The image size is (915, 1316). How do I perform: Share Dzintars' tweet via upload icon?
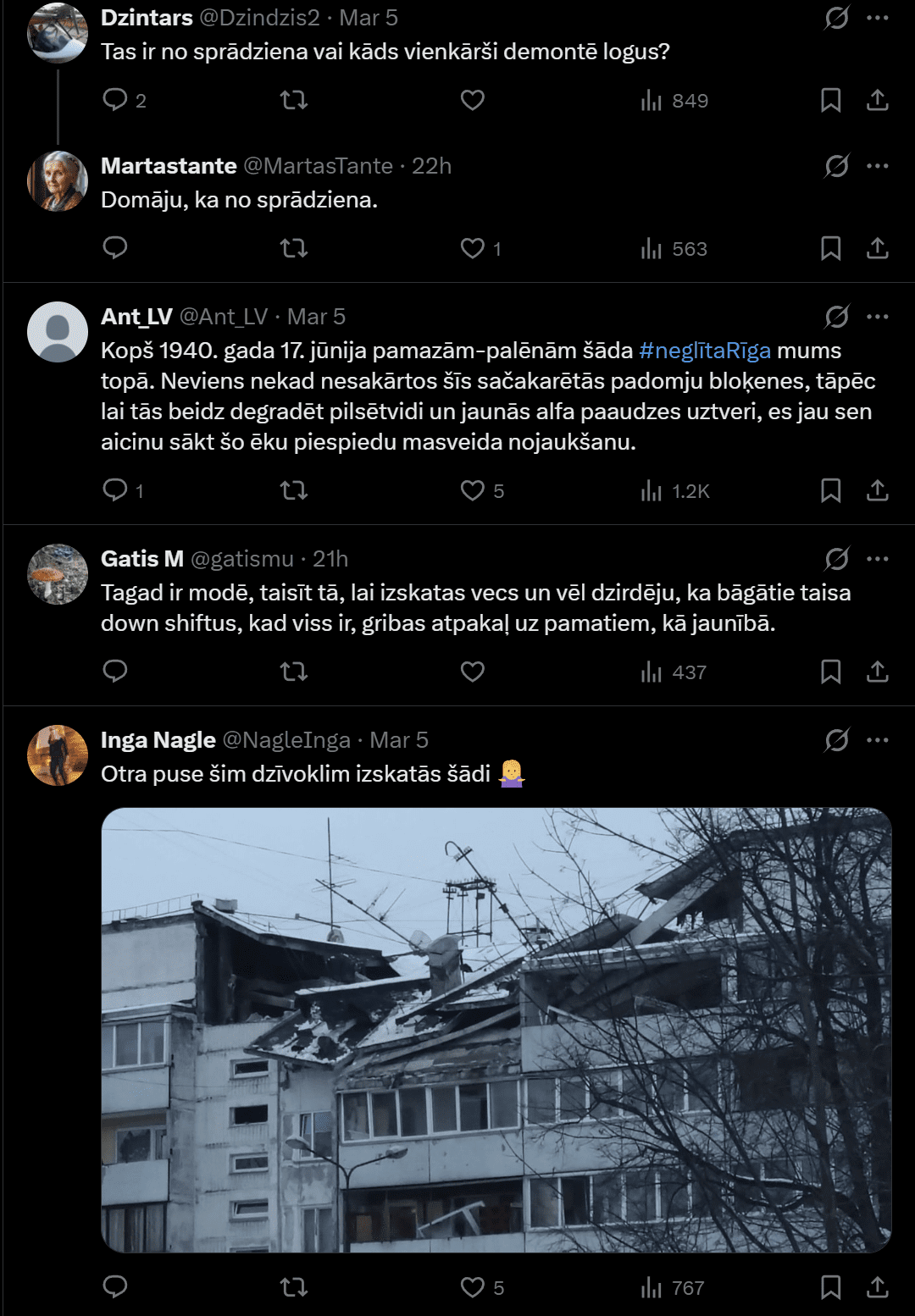point(878,100)
